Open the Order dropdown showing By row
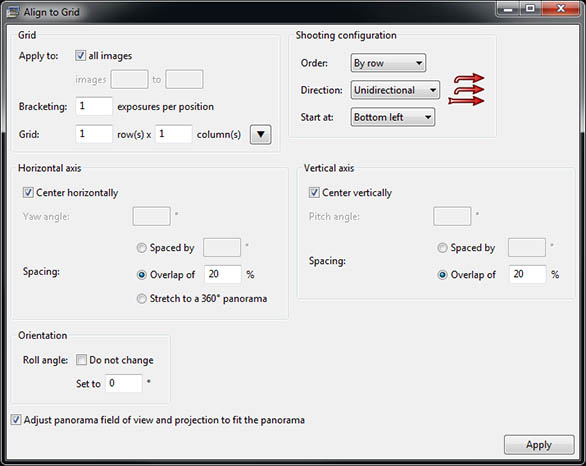The height and width of the screenshot is (466, 586). (x=388, y=63)
